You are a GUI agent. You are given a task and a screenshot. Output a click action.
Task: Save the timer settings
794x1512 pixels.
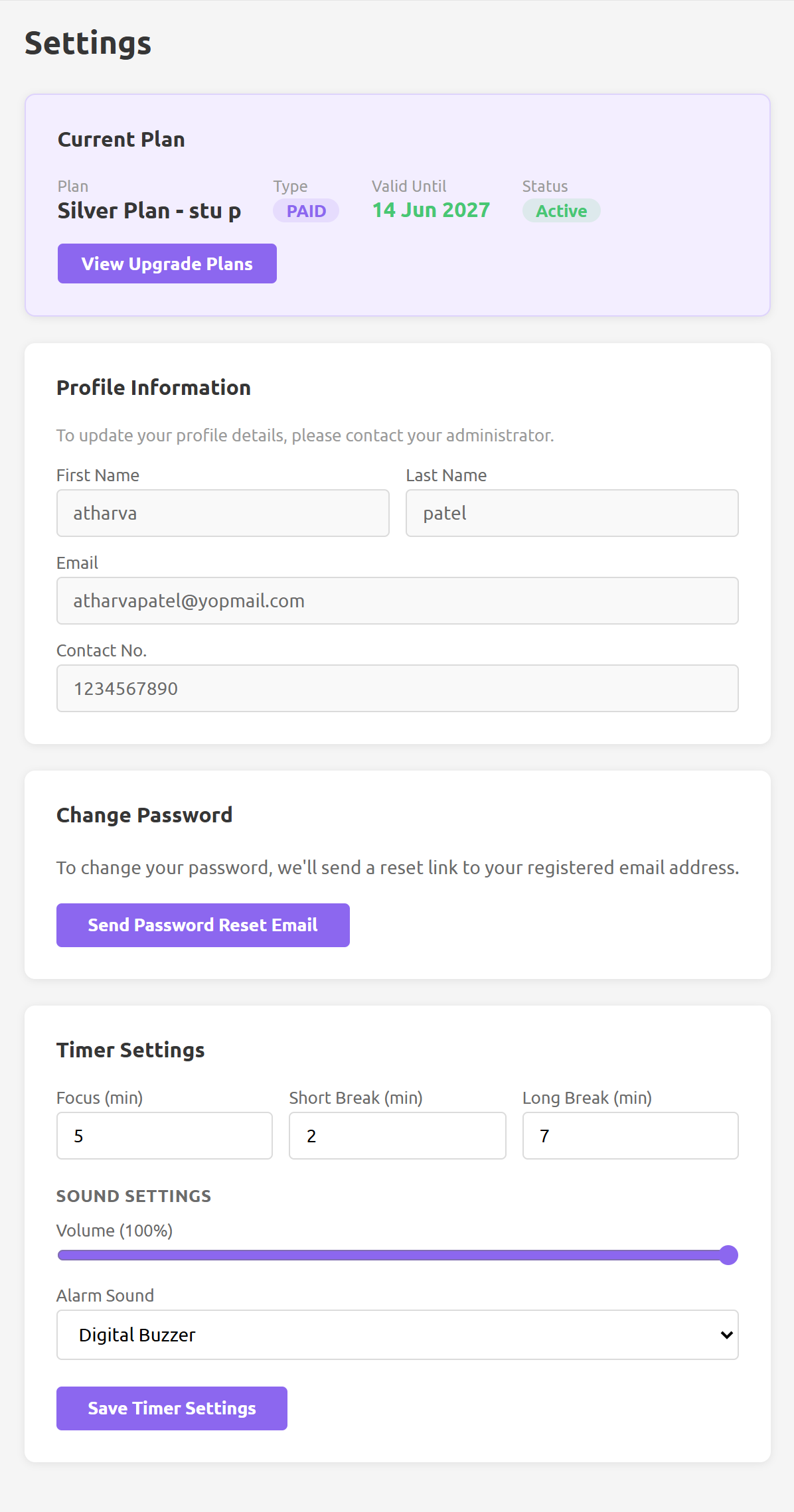tap(171, 1408)
